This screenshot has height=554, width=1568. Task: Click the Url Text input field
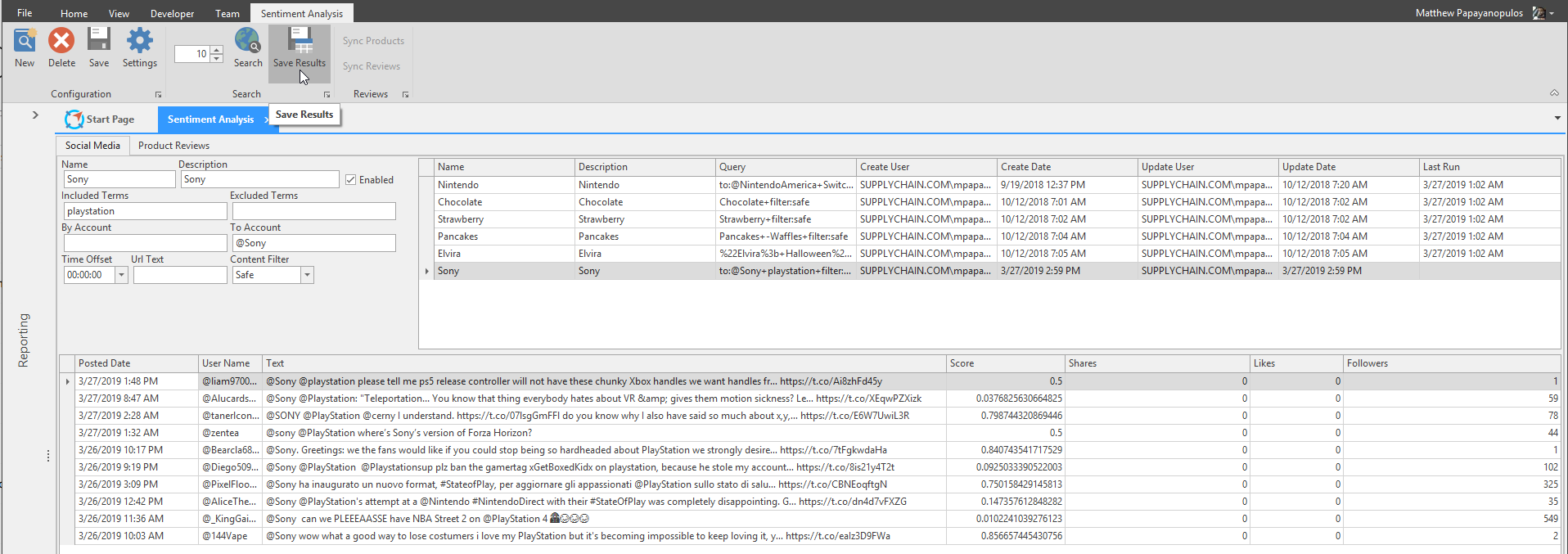(x=180, y=275)
